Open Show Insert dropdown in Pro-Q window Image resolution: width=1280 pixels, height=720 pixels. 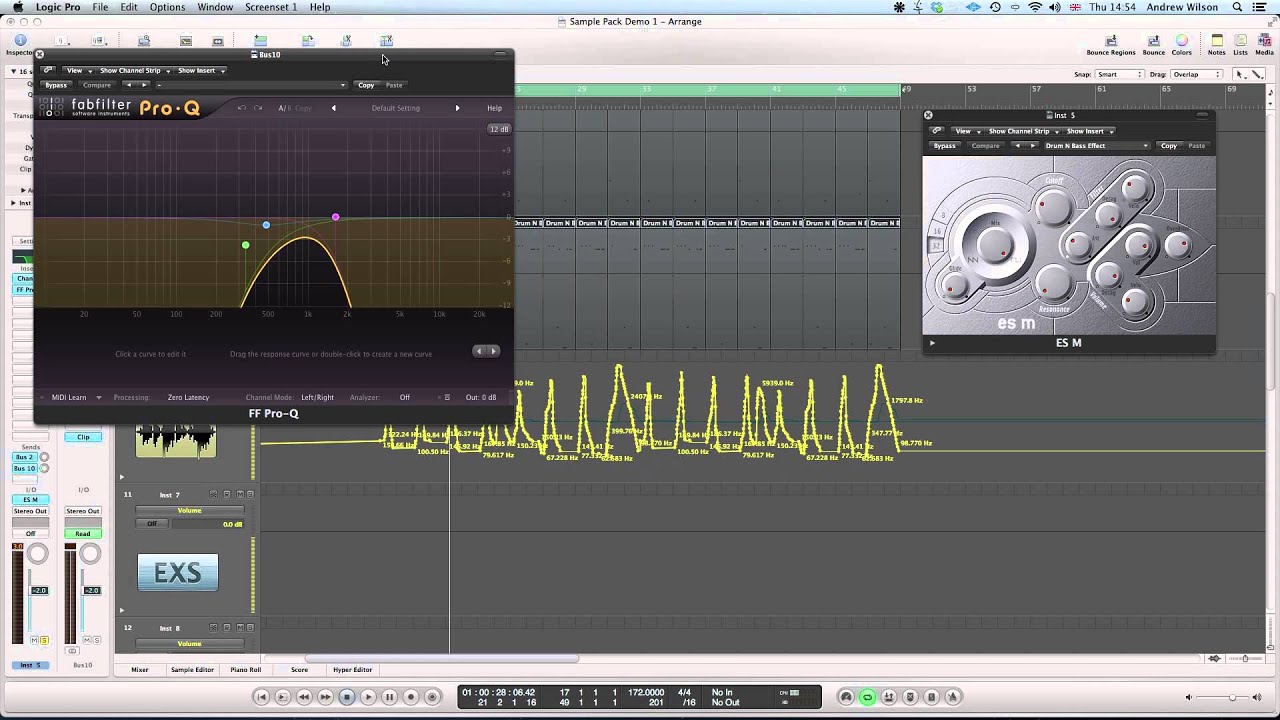coord(200,71)
